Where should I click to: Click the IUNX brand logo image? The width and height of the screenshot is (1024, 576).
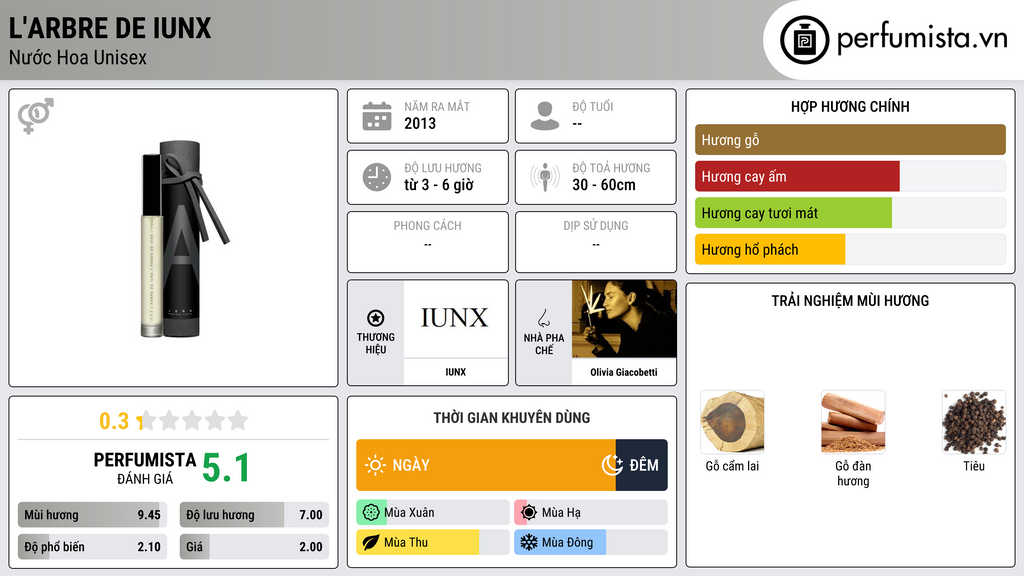(455, 319)
